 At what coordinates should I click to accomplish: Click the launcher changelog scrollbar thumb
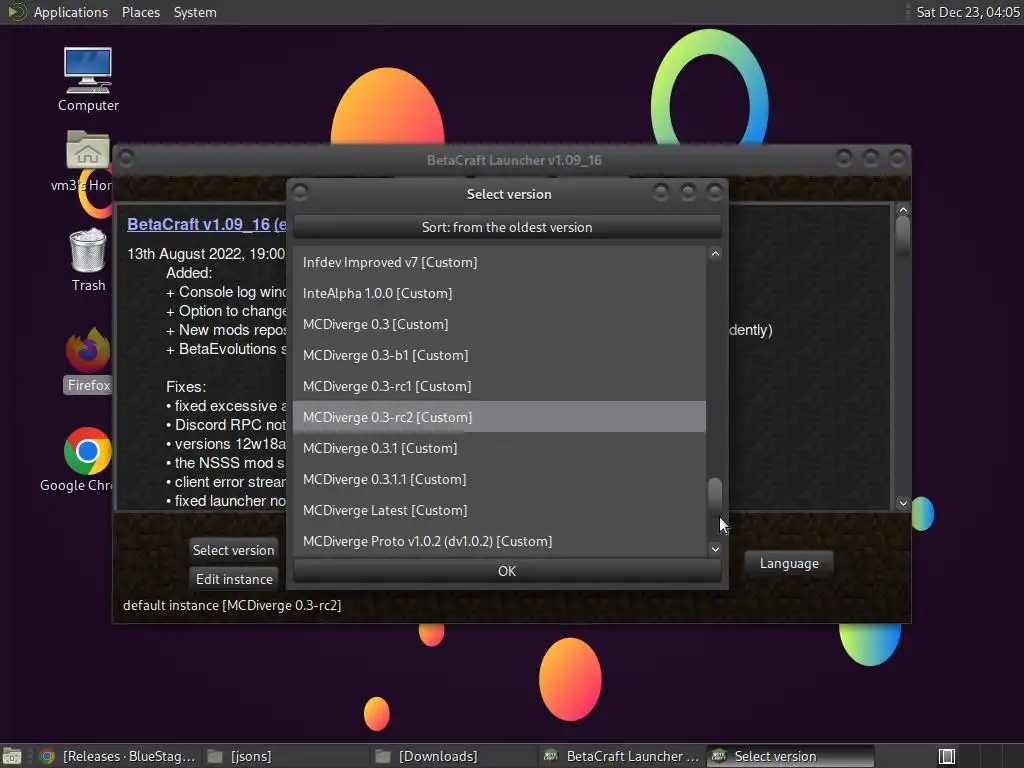[x=903, y=236]
